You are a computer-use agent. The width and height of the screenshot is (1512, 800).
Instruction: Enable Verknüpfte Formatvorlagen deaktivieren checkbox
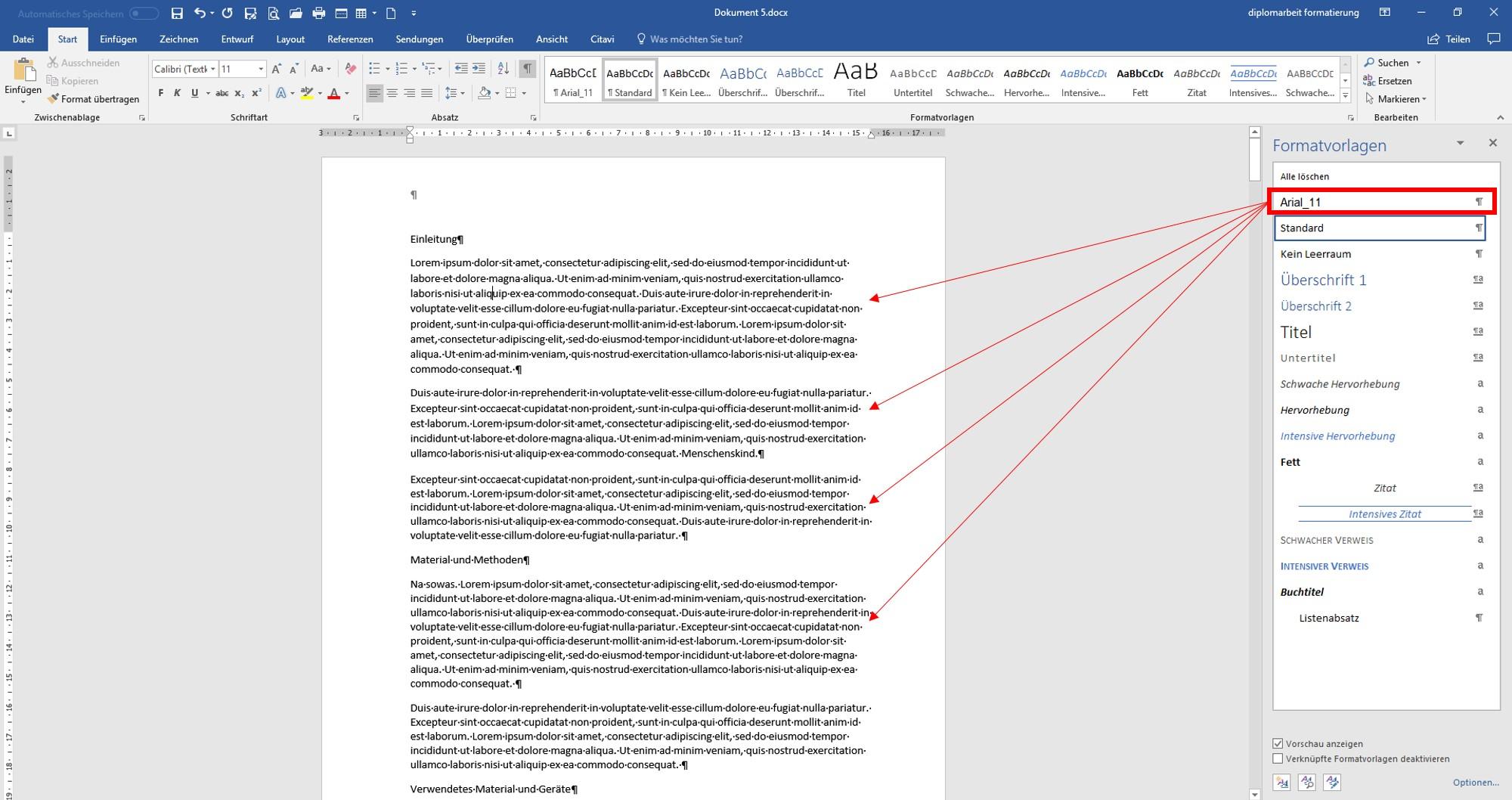pos(1278,758)
